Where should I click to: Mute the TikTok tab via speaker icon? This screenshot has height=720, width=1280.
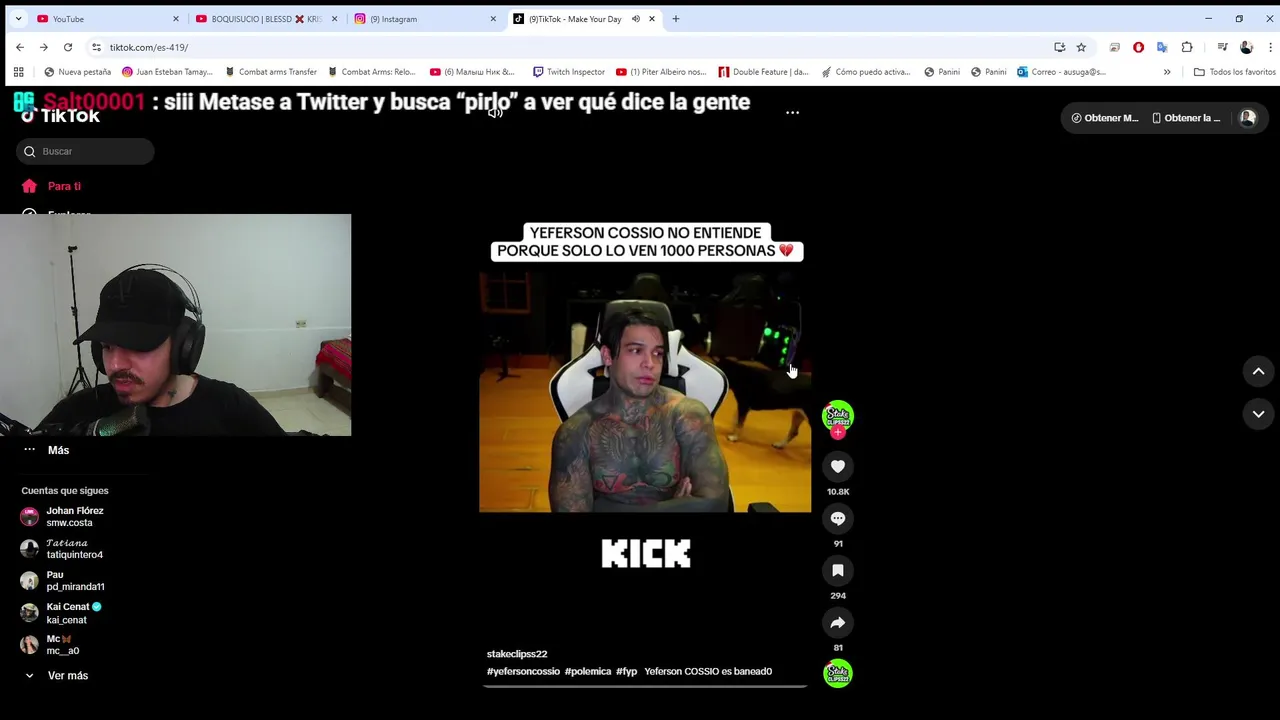pos(635,19)
